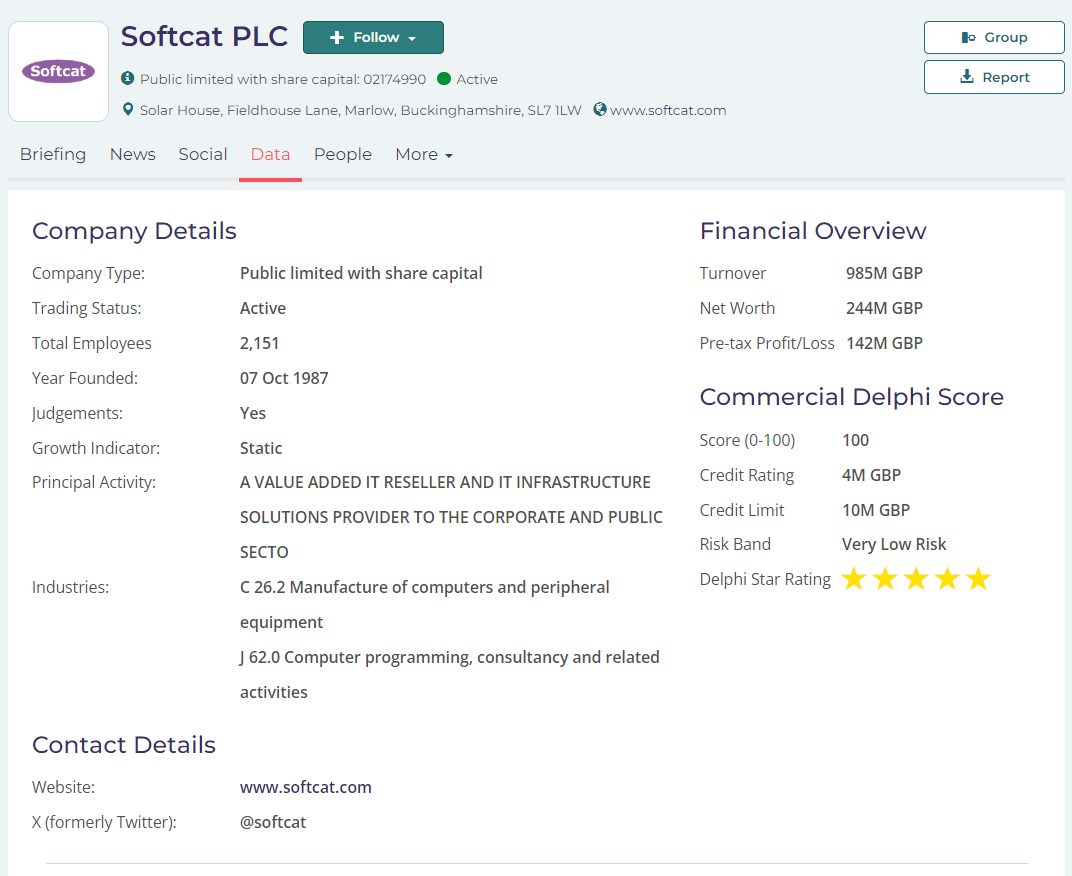Select the Turnover value 985M GBP
This screenshot has width=1072, height=876.
[x=884, y=274]
